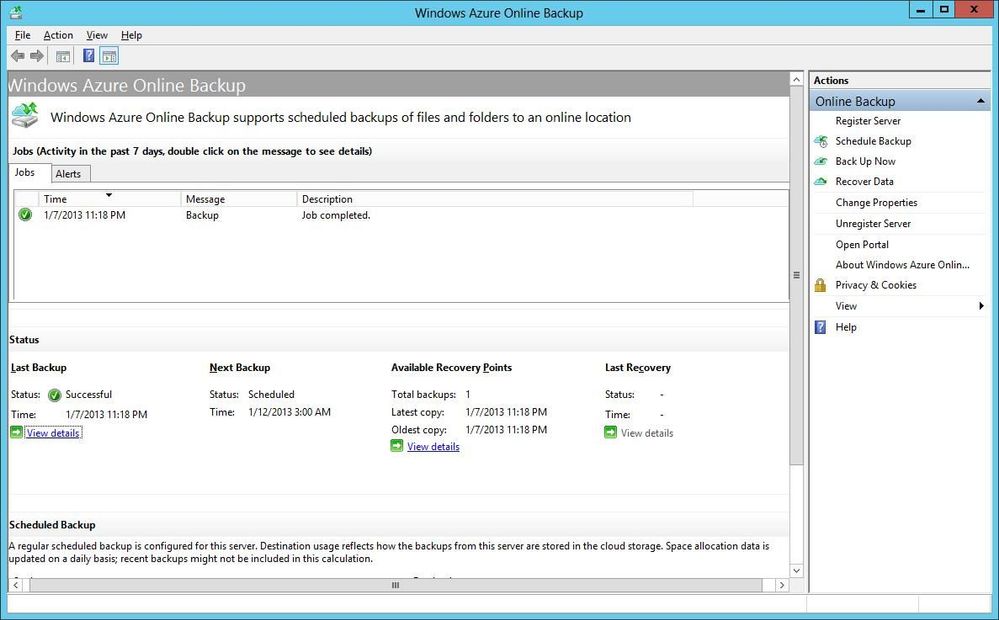999x620 pixels.
Task: Open Change Properties action
Action: pyautogui.click(x=876, y=203)
